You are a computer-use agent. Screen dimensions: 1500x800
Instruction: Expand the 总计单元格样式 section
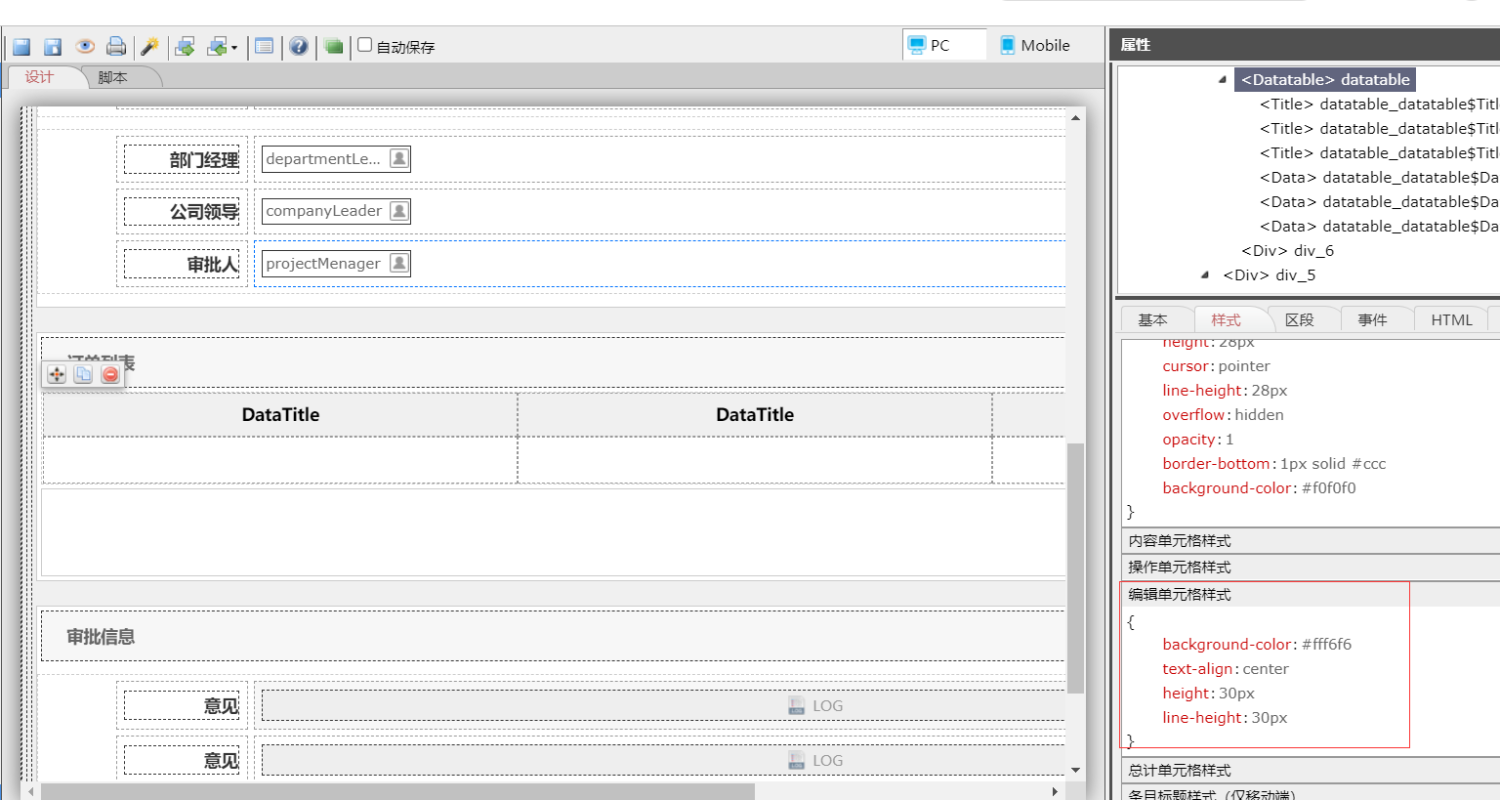tap(1310, 770)
